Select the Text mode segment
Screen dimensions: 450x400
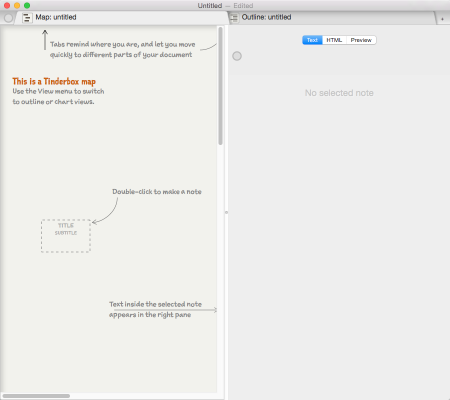(312, 40)
